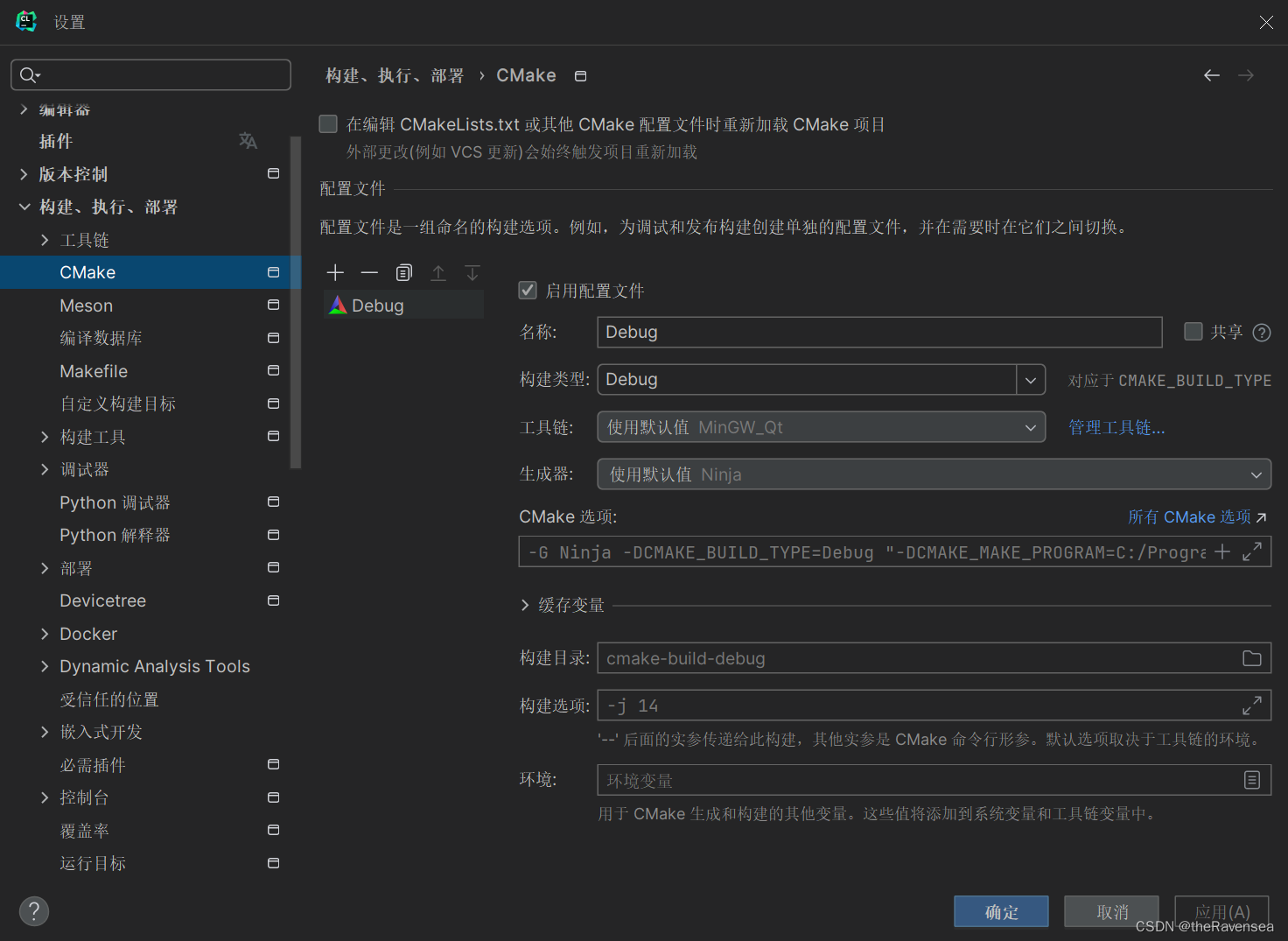The image size is (1288, 941).
Task: Click the help icon next to 共享
Action: pos(1262,333)
